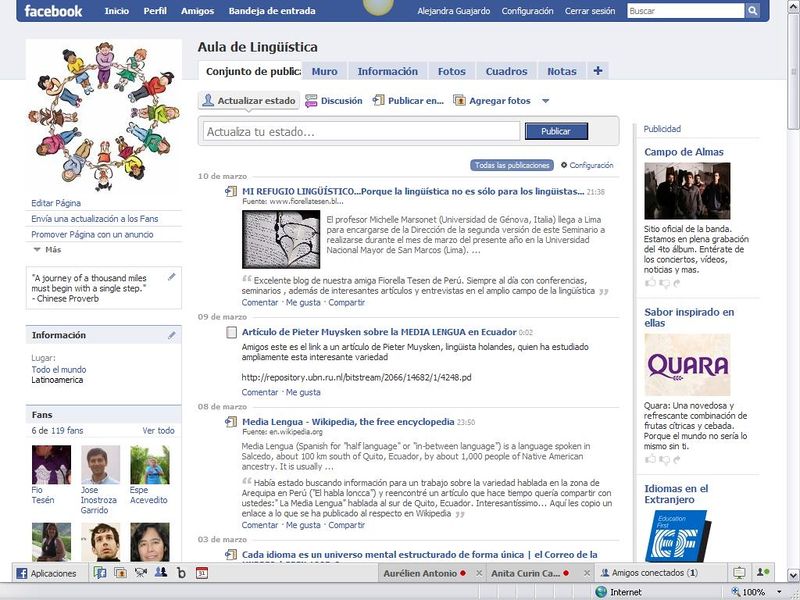Click Ver todo in Fans box
The height and width of the screenshot is (600, 800).
click(x=158, y=430)
